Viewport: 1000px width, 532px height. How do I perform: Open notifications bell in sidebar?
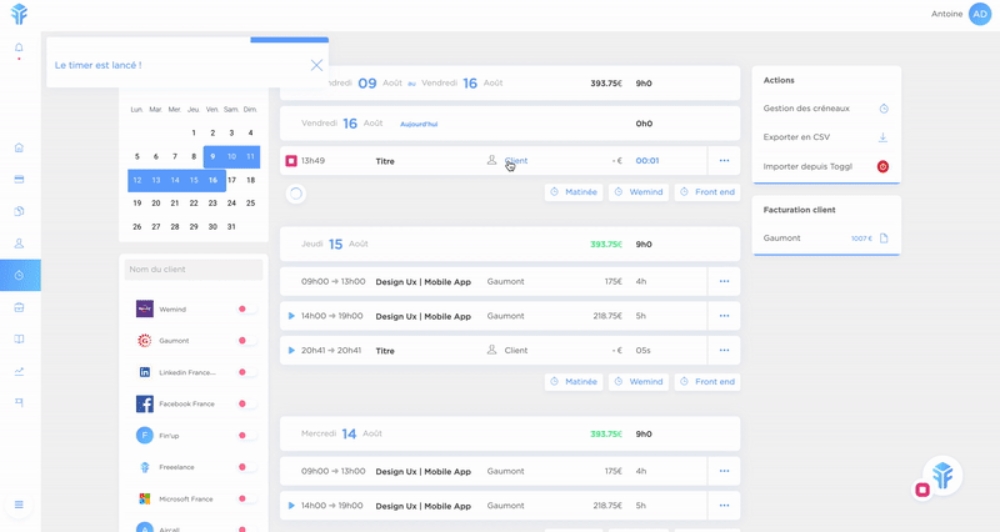[x=19, y=48]
